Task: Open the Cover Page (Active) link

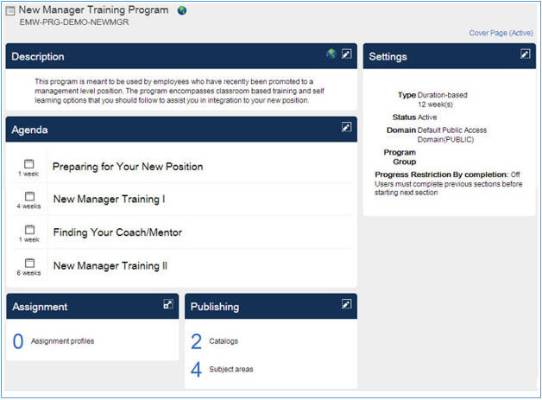Action: [x=501, y=33]
